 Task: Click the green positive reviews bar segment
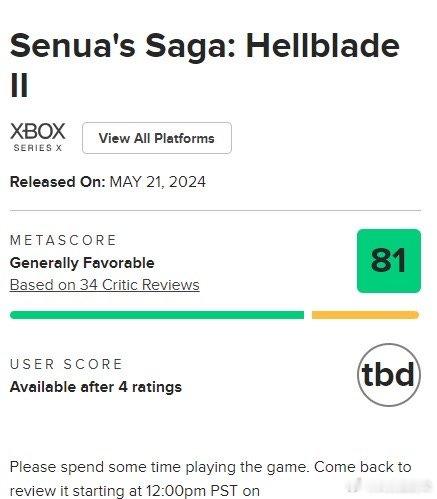tap(157, 315)
